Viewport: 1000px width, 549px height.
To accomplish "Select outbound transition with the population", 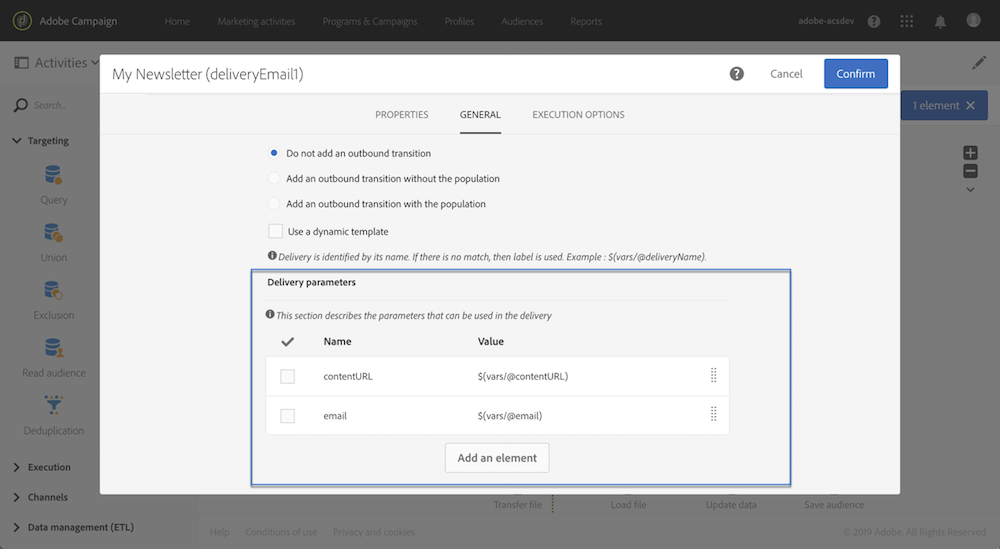I will tap(274, 203).
